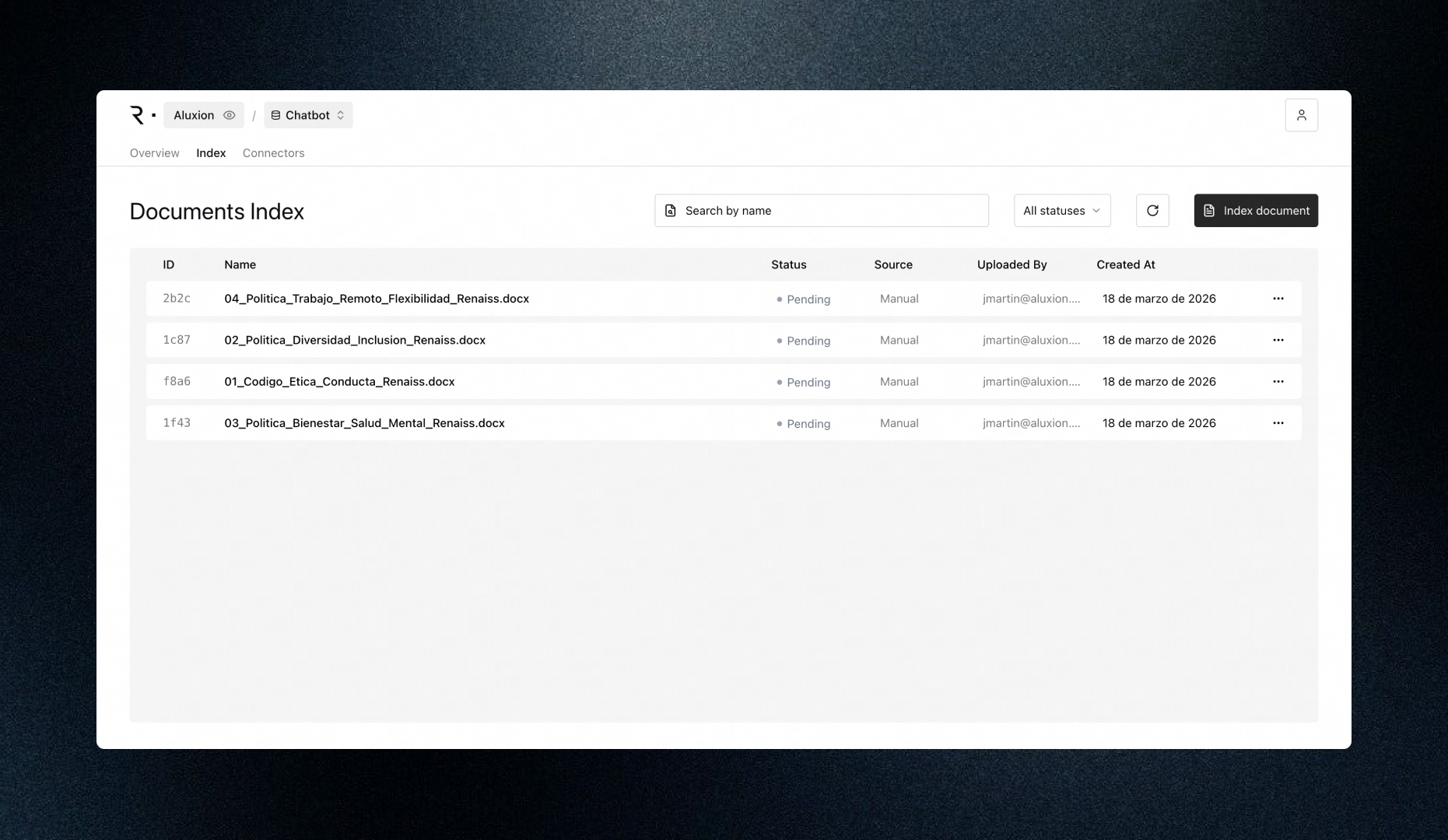Open actions menu for 01_Codigo_Etica_Conducta_Renaiss.docx
This screenshot has width=1448, height=840.
click(x=1278, y=382)
